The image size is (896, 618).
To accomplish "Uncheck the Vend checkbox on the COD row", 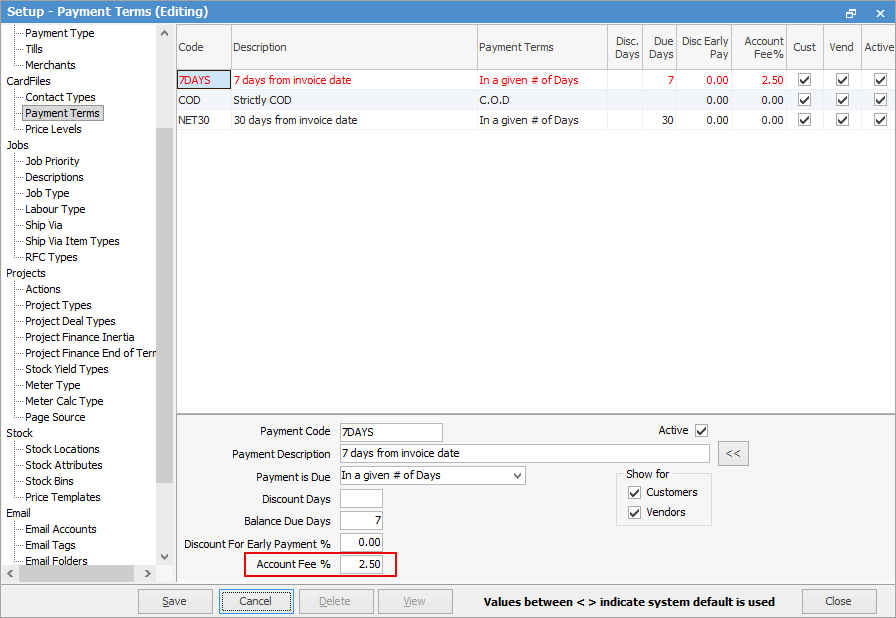I will pyautogui.click(x=841, y=99).
